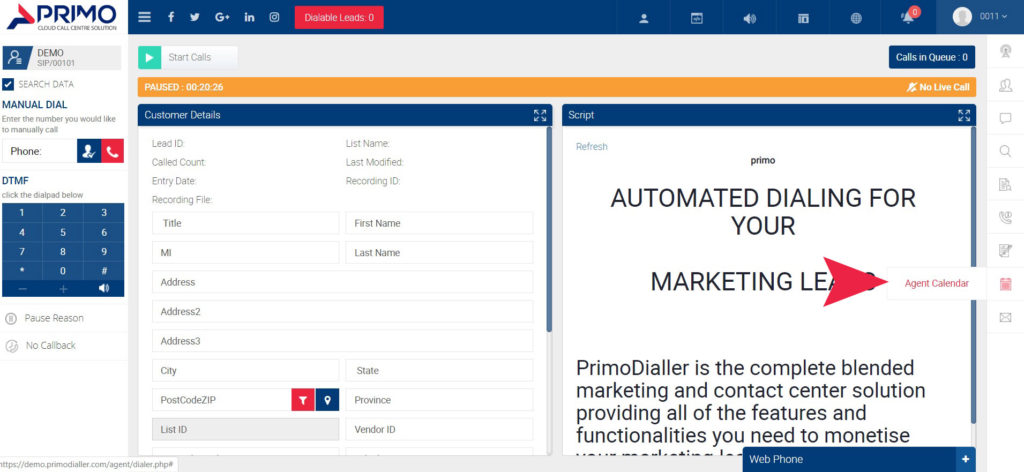Screen dimensions: 1024x472
Task: Click the blue map pin icon beside PostCodeZIP
Action: pos(327,400)
